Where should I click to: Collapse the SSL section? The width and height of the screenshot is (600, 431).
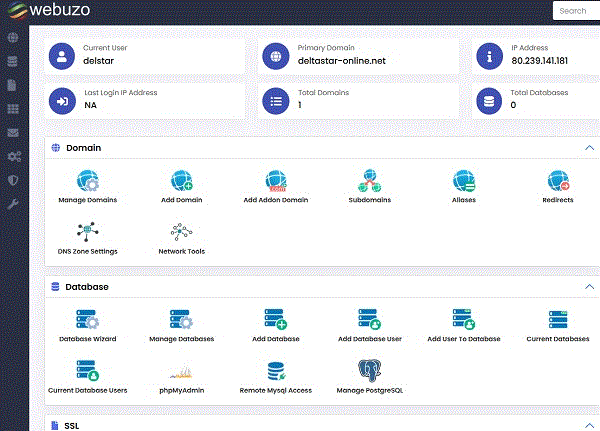(590, 425)
